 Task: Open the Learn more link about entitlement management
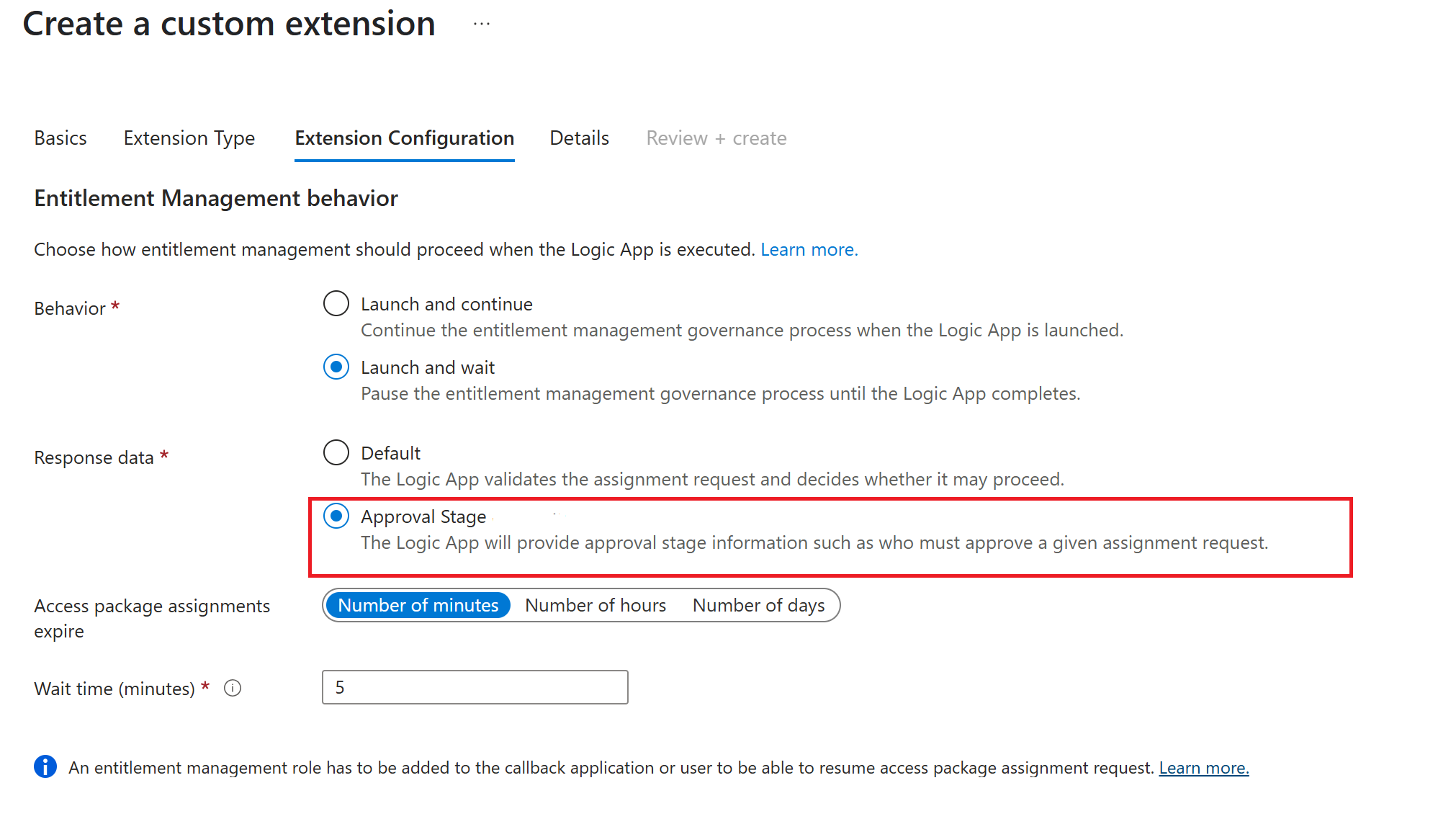(809, 249)
